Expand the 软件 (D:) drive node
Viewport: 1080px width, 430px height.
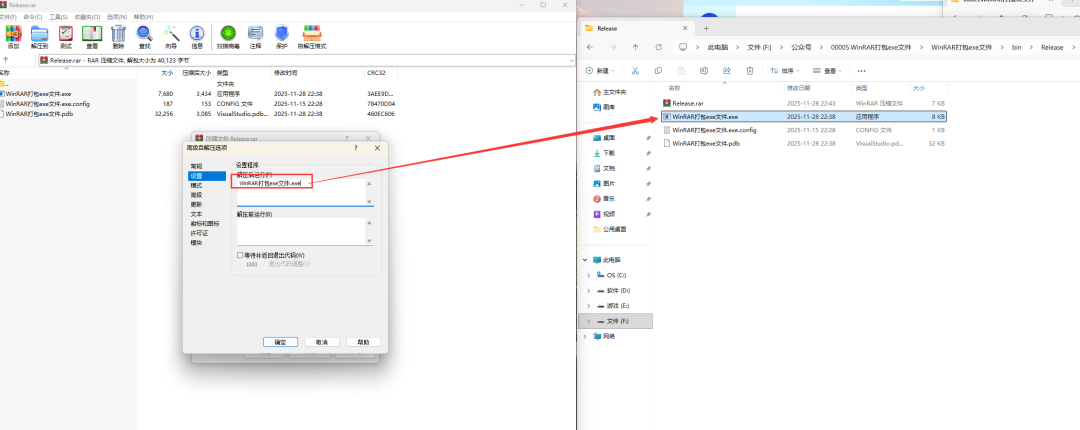(x=588, y=290)
